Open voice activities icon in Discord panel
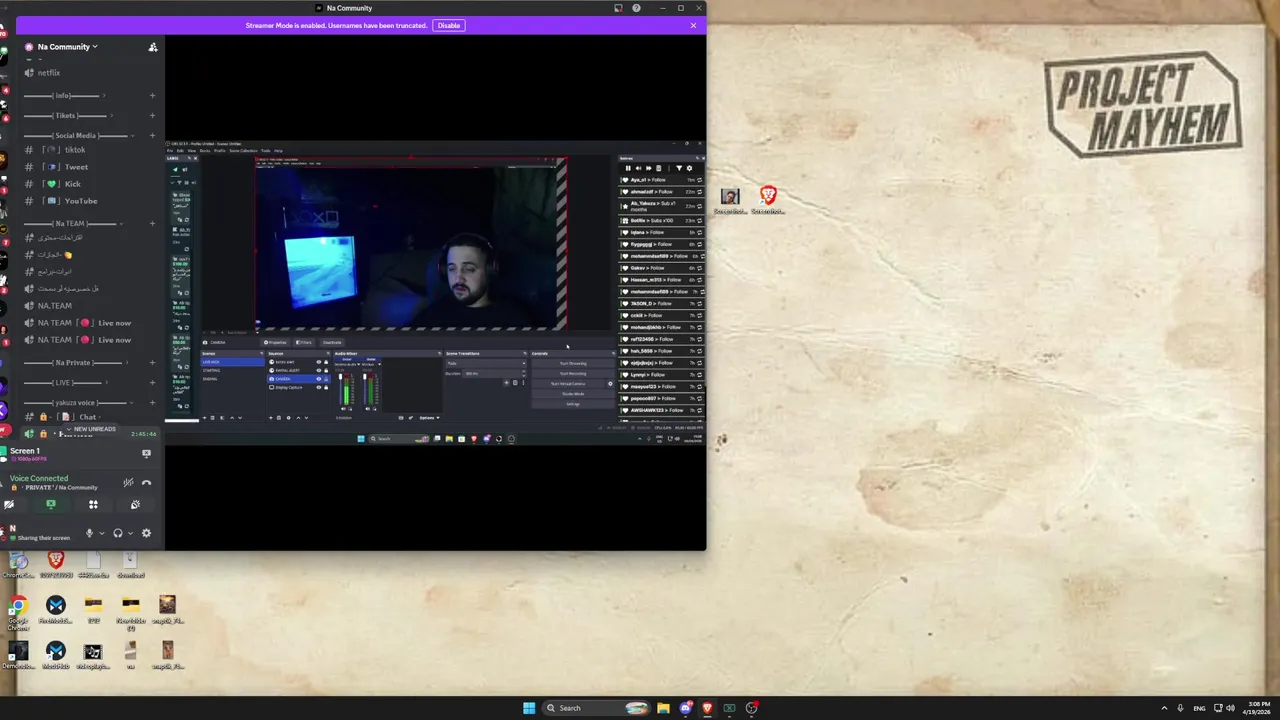The width and height of the screenshot is (1280, 720). coord(93,504)
